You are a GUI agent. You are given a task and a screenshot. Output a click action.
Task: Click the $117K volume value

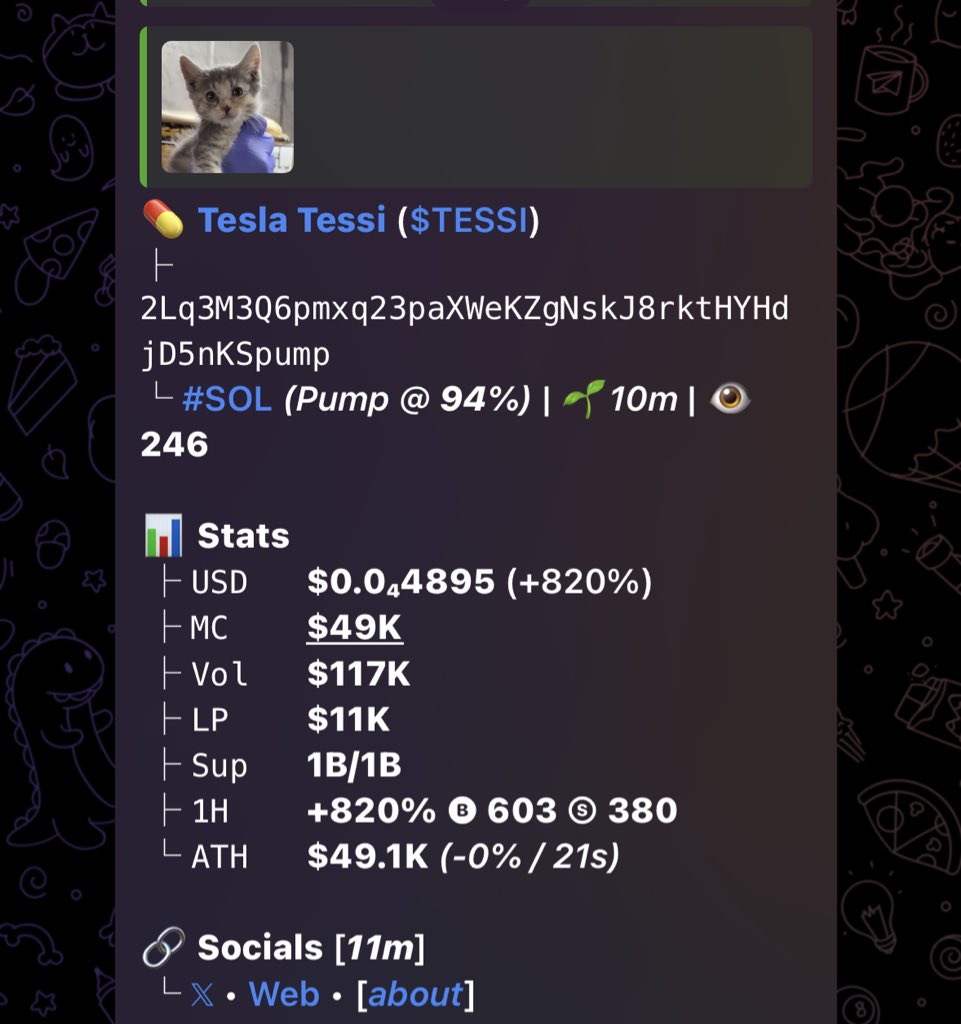click(x=358, y=674)
